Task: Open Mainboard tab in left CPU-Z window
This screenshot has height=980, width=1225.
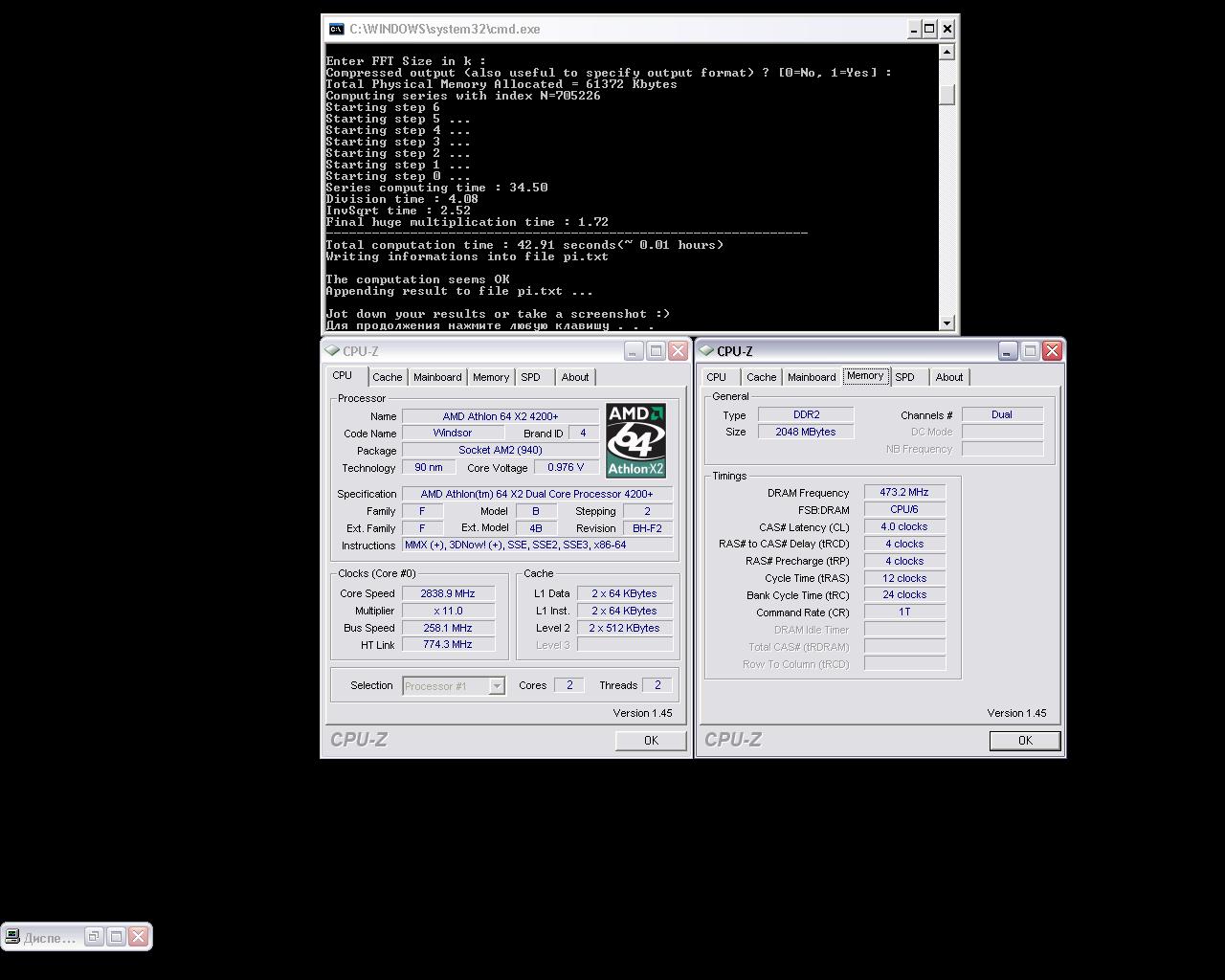Action: [437, 377]
